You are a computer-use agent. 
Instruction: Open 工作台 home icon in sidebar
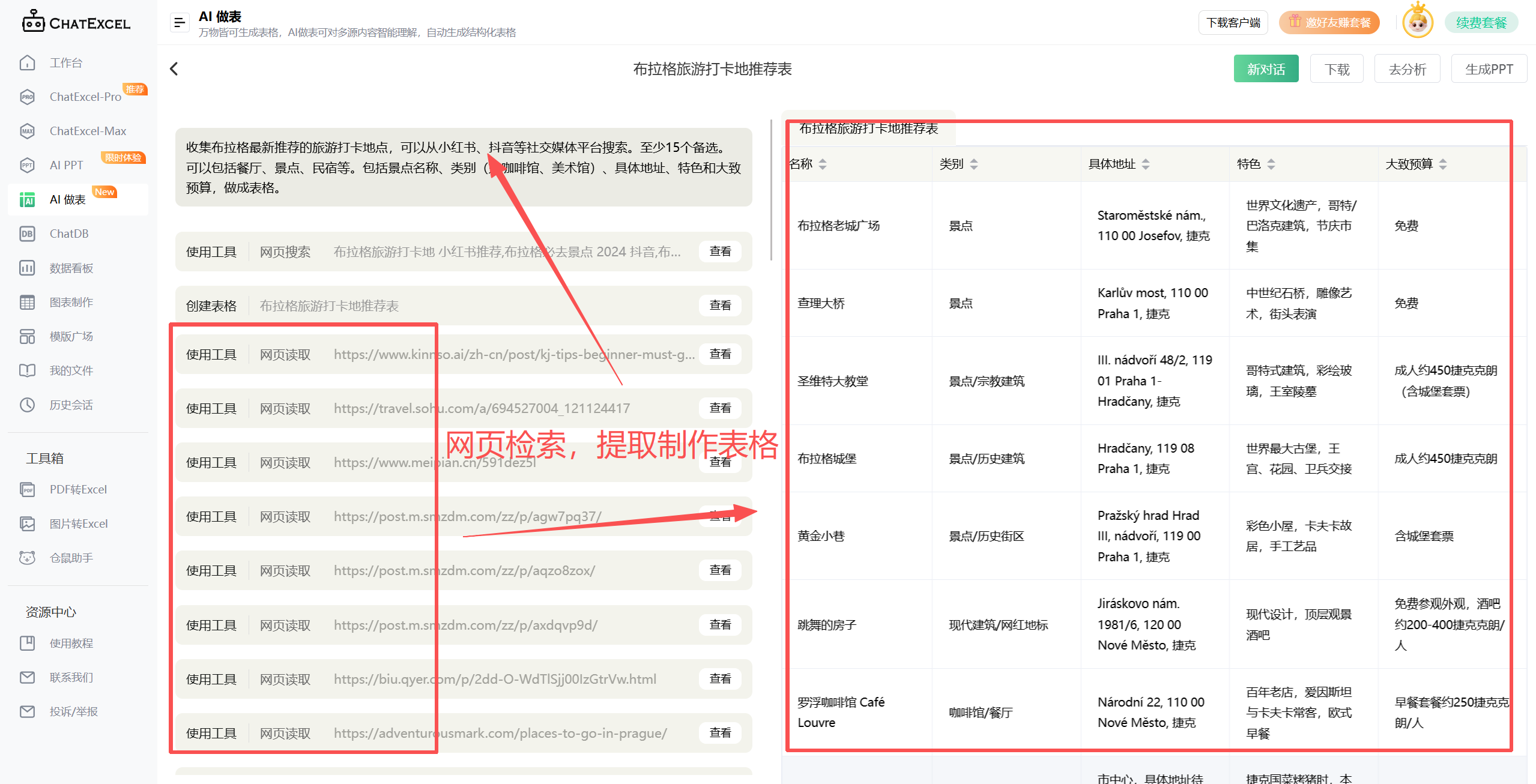[x=28, y=62]
